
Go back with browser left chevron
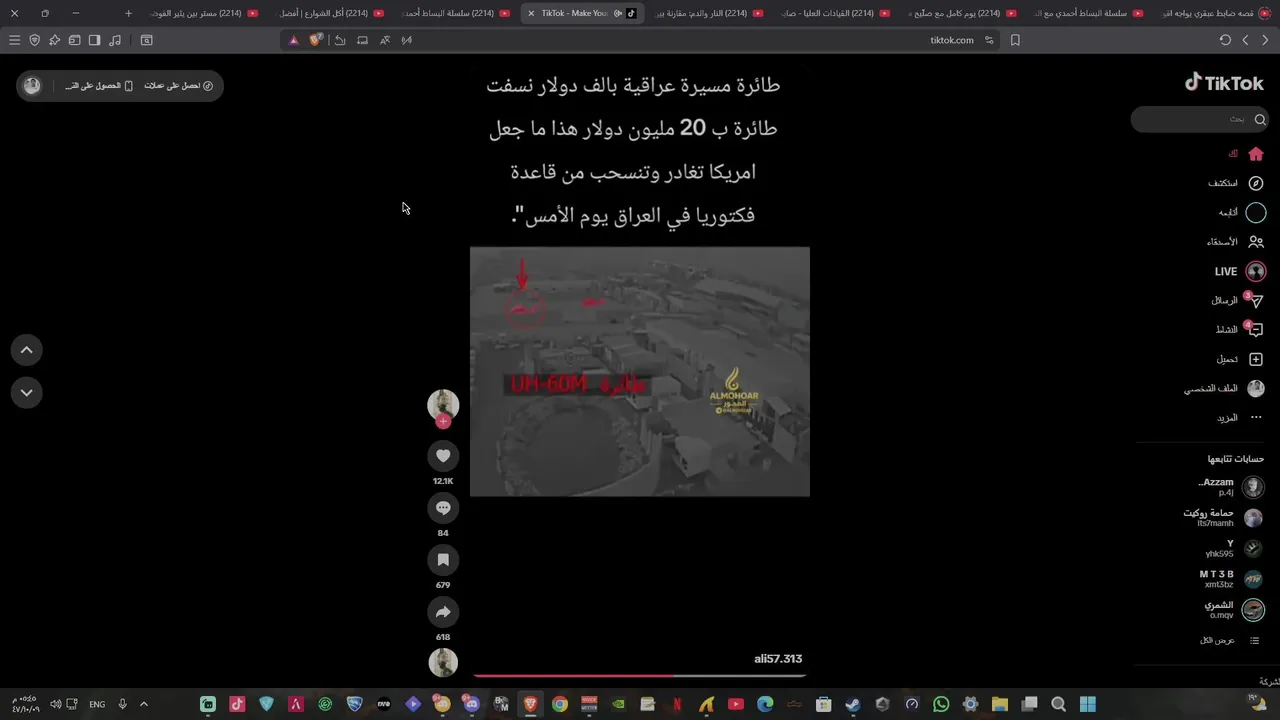[x=1245, y=40]
